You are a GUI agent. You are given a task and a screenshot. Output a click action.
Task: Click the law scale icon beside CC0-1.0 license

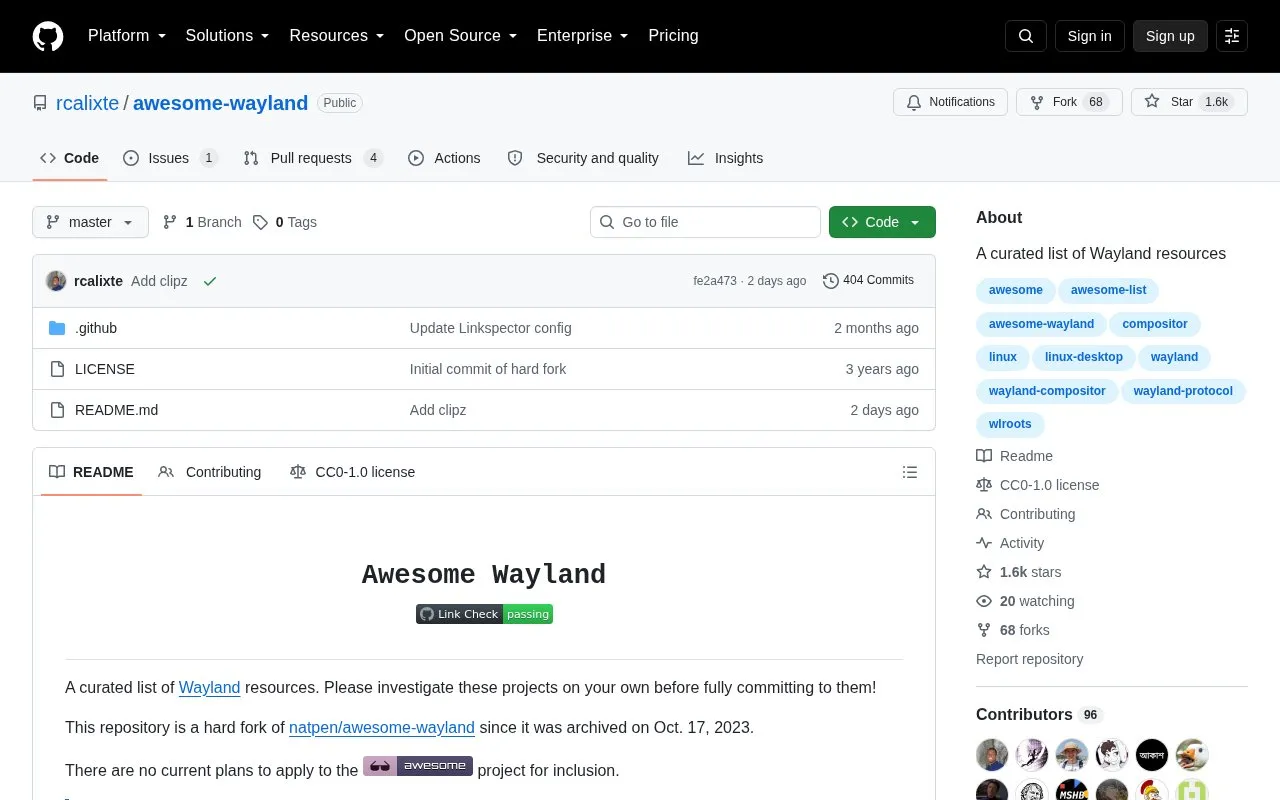tap(984, 485)
